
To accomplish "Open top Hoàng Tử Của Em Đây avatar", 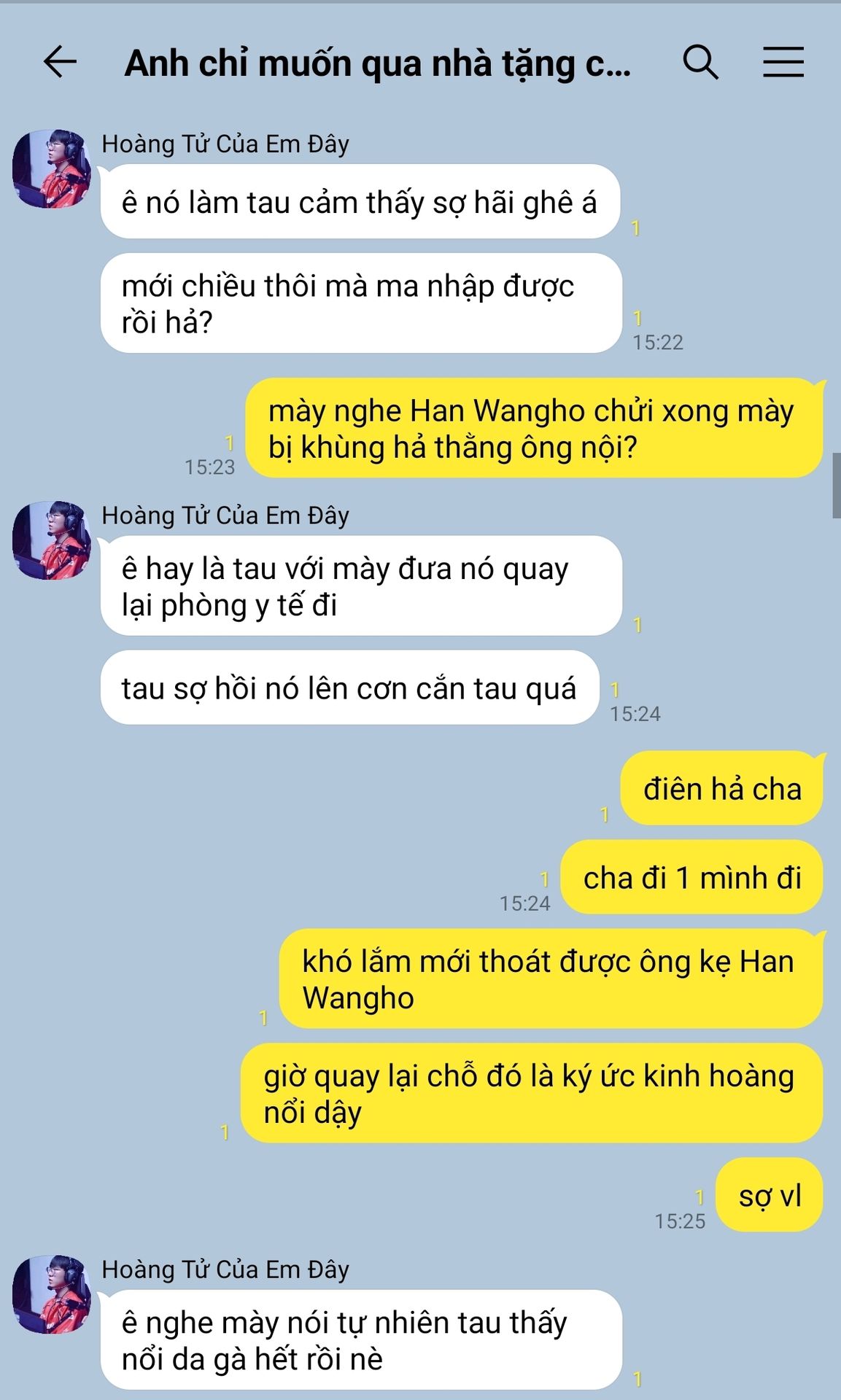I will [52, 169].
